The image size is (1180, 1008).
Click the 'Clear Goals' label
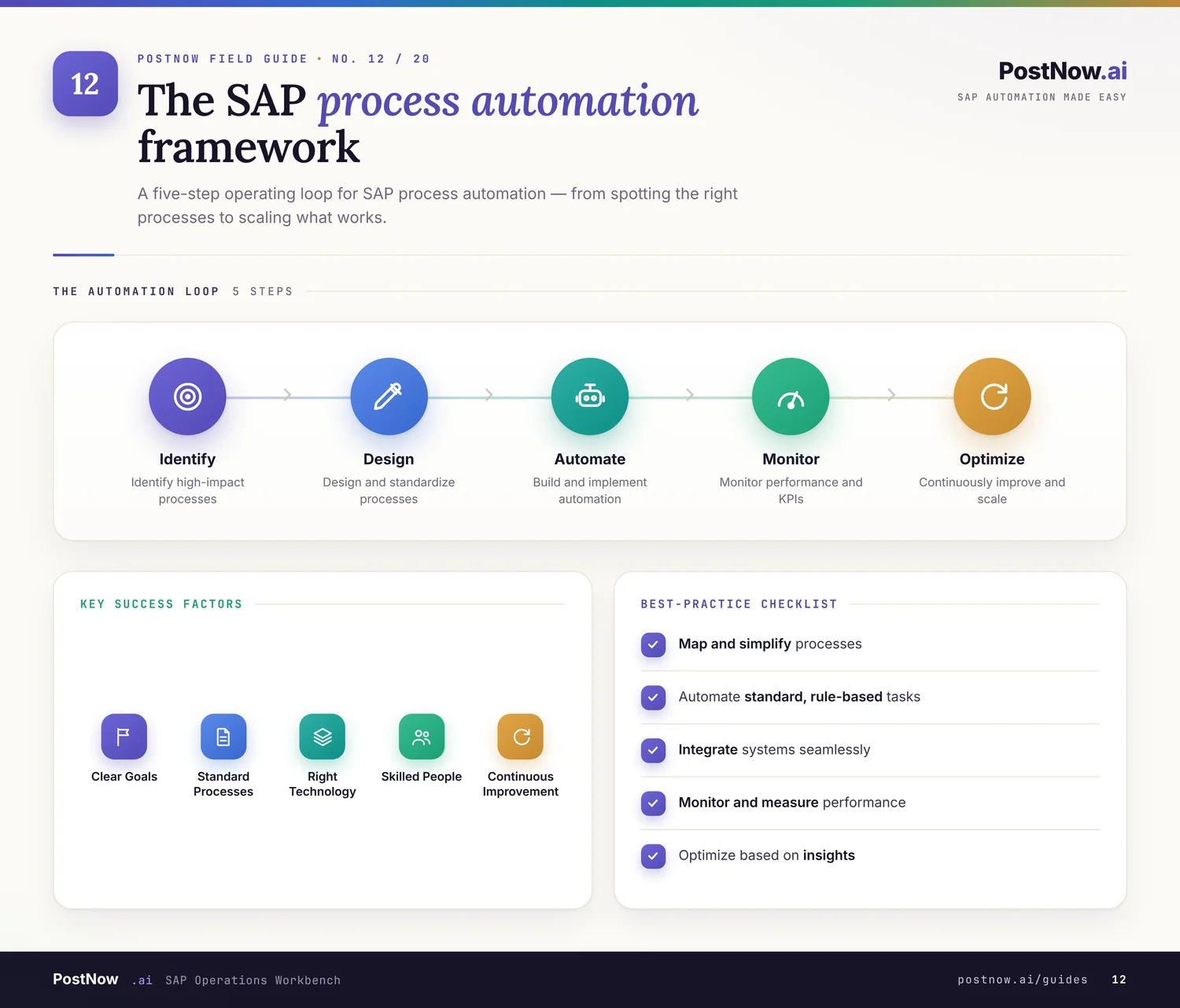coord(124,777)
